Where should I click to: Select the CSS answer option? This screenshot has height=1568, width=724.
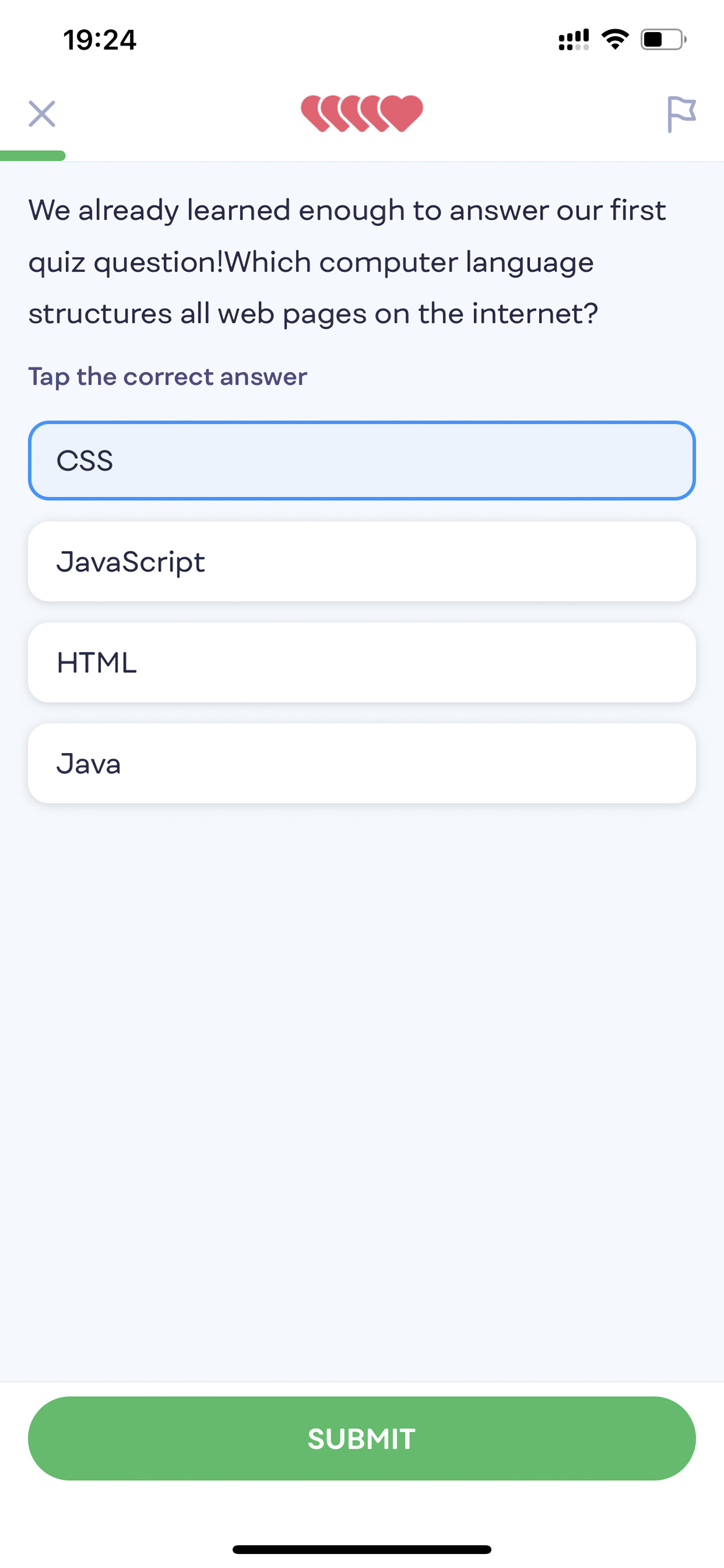pos(362,460)
